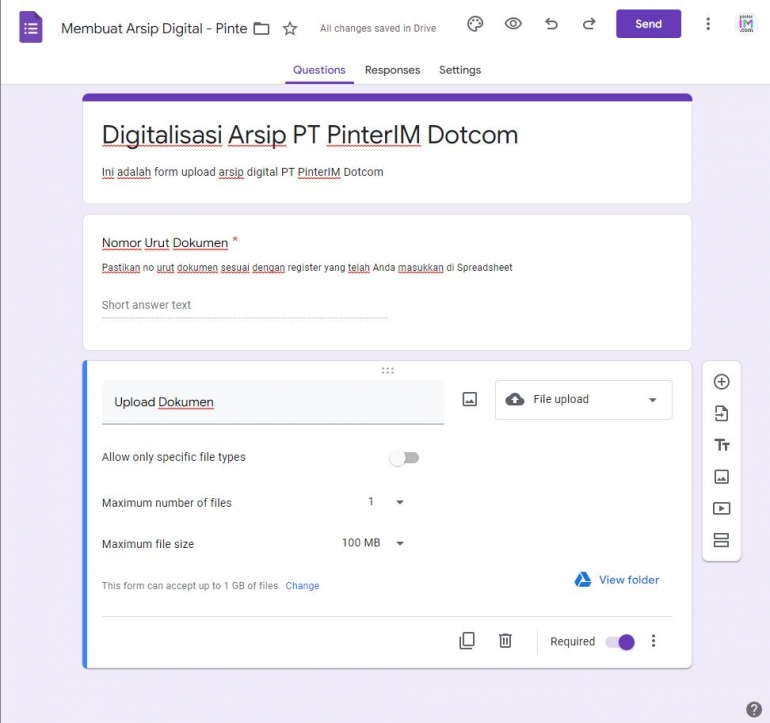Duplicate the Upload Dokumen question

(x=467, y=640)
